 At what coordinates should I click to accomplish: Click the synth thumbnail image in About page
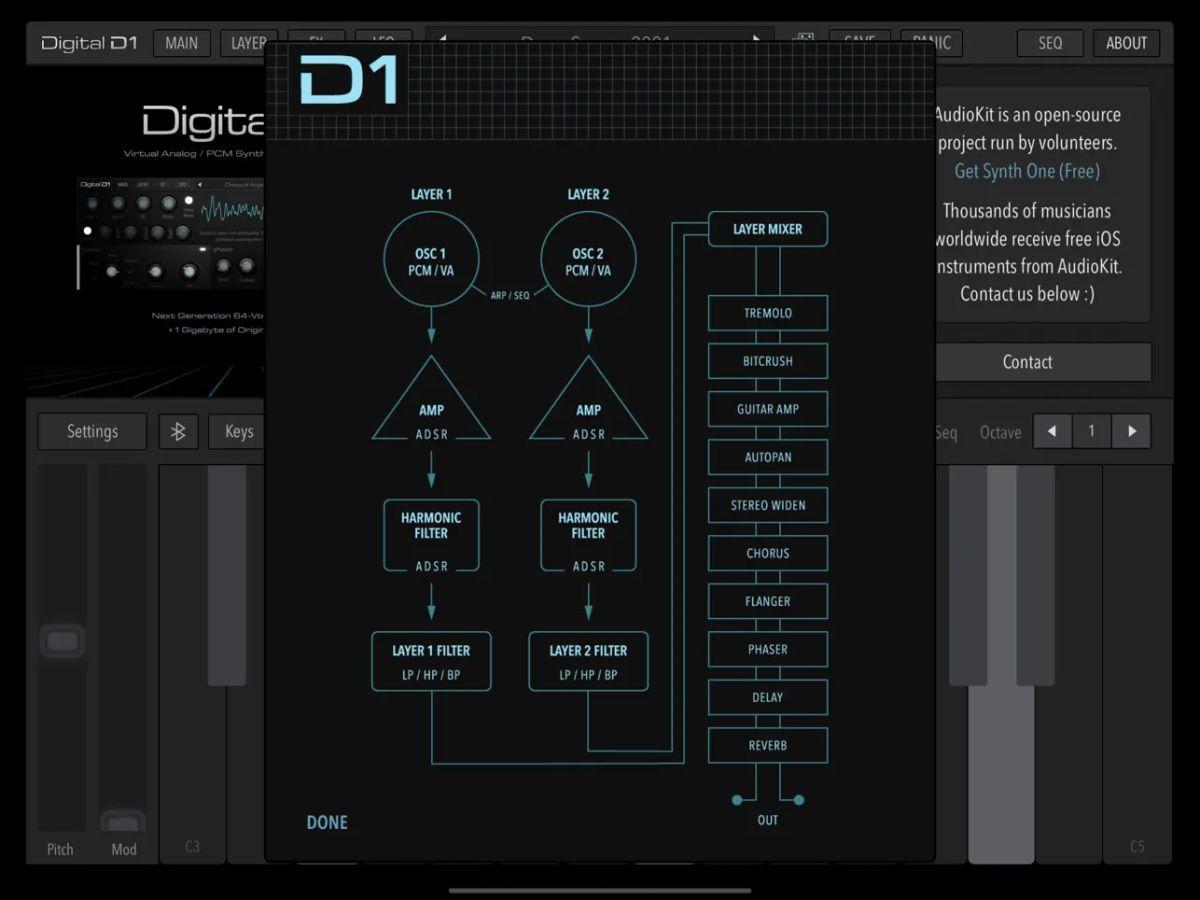(x=171, y=234)
